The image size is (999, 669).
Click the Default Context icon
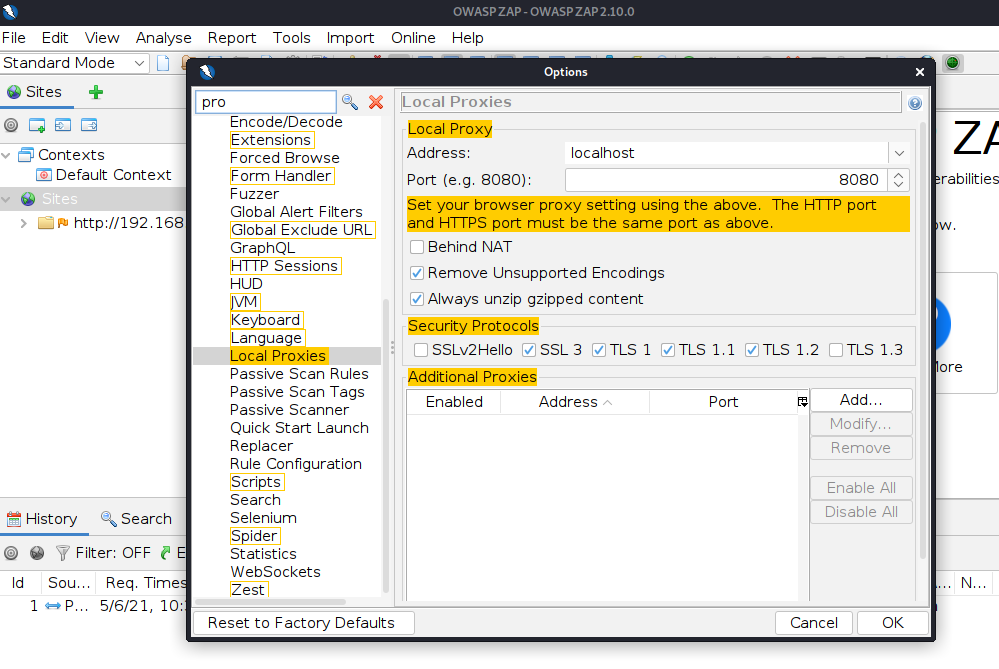[x=44, y=175]
